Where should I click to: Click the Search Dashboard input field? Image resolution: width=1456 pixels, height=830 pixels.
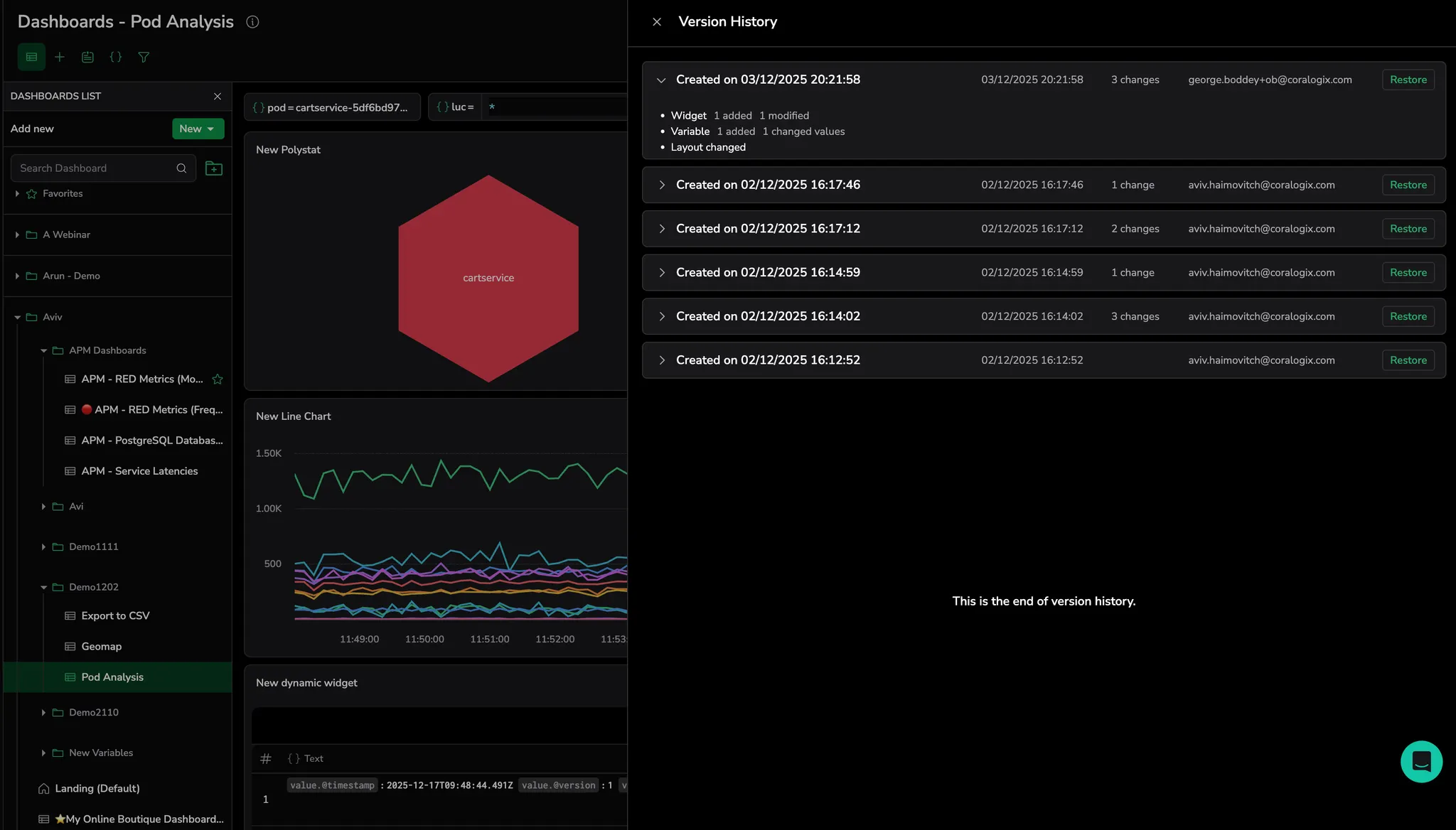92,168
